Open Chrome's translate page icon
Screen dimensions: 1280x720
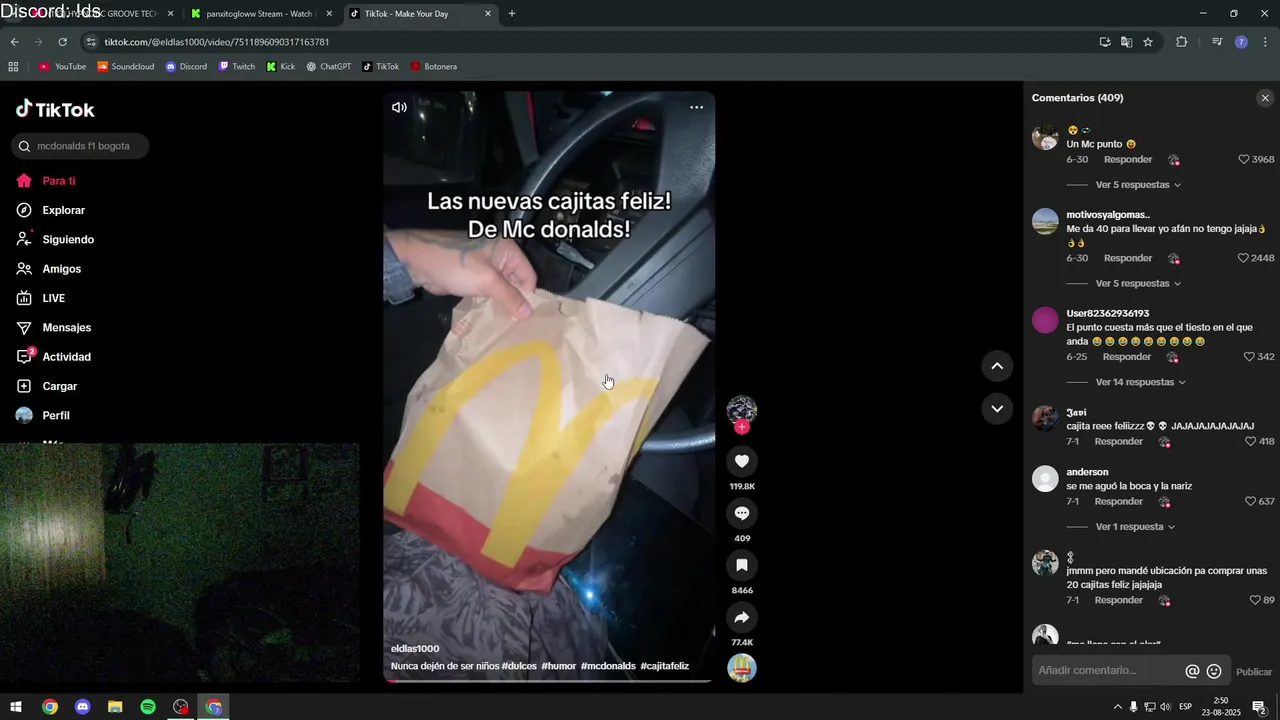(1126, 42)
